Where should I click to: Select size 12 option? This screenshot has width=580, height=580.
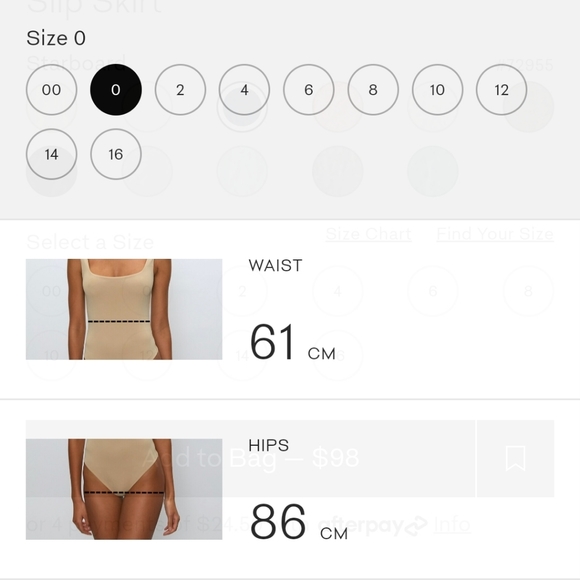502,90
